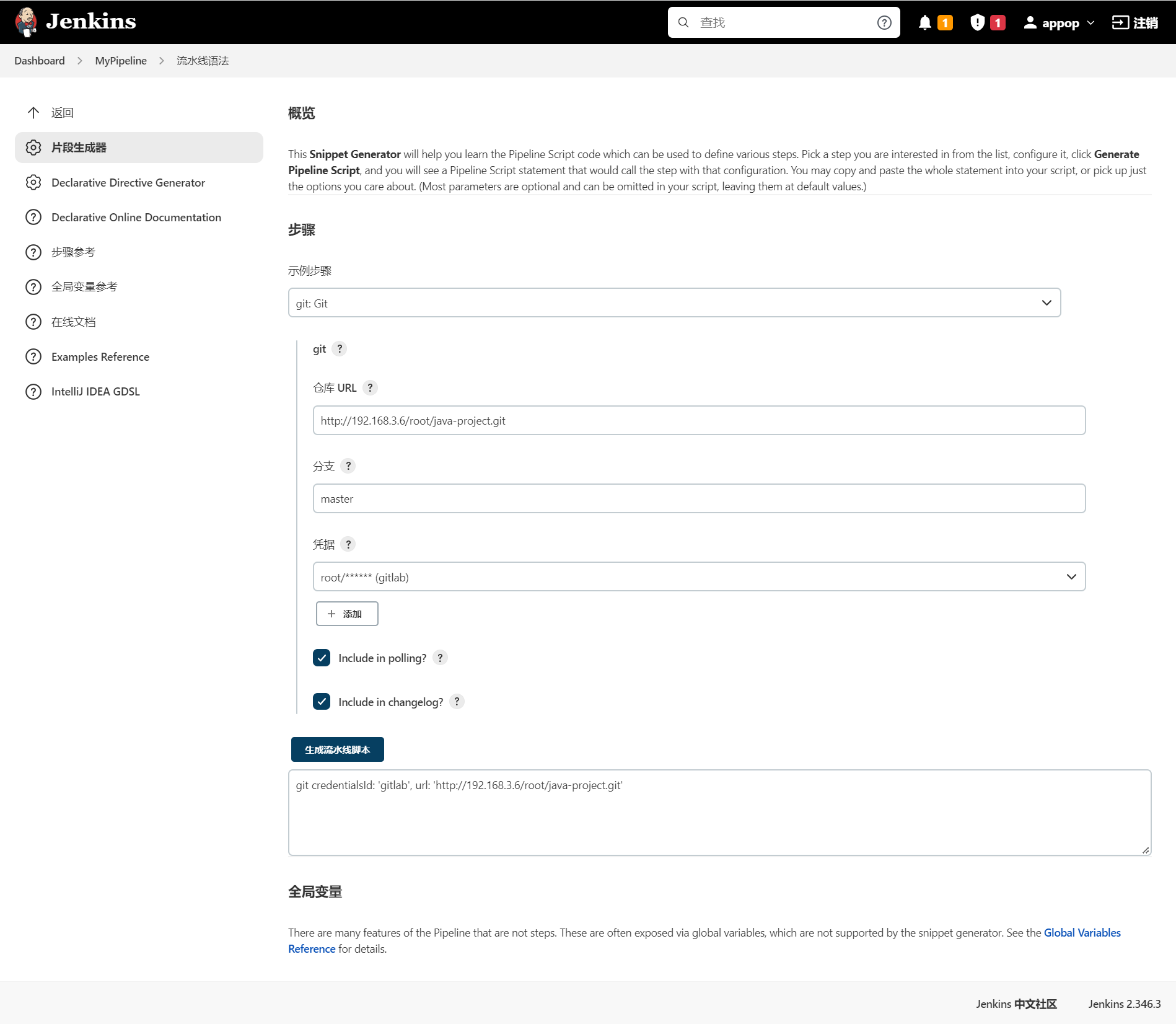Expand the appop user menu

(x=1059, y=23)
